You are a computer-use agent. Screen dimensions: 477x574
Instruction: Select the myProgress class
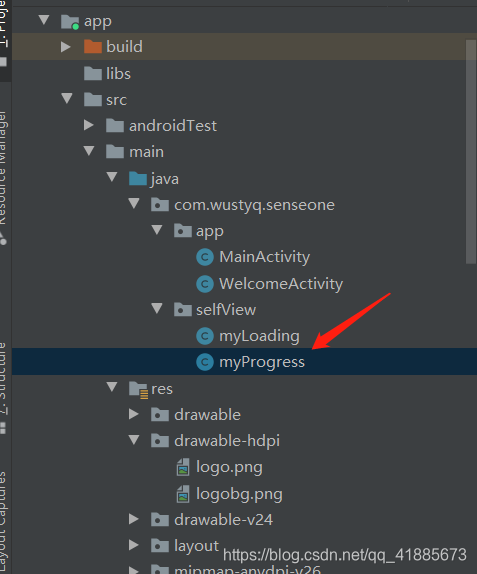[x=262, y=362]
